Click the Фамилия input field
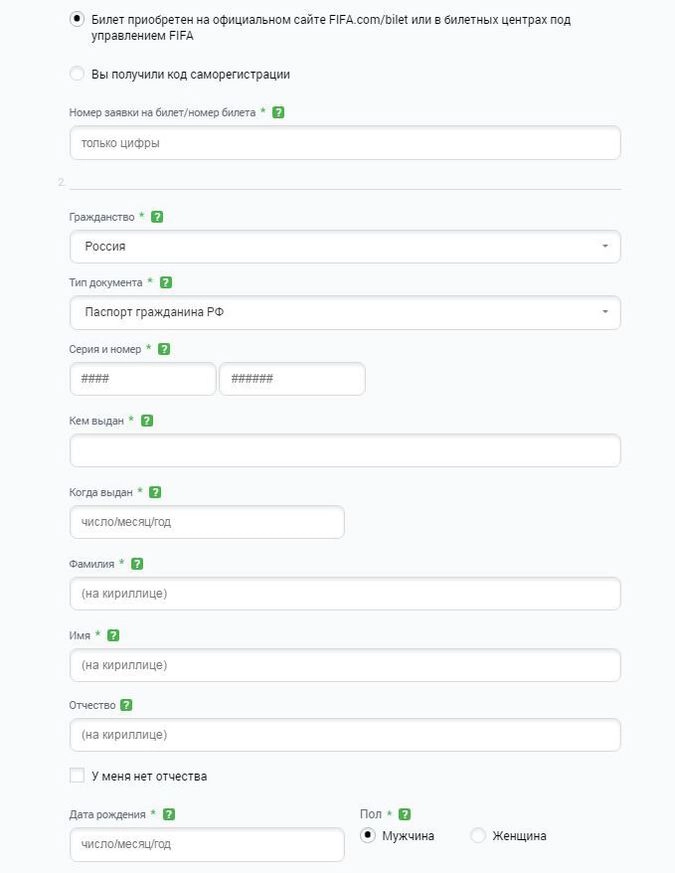Viewport: 675px width, 873px height. click(345, 594)
